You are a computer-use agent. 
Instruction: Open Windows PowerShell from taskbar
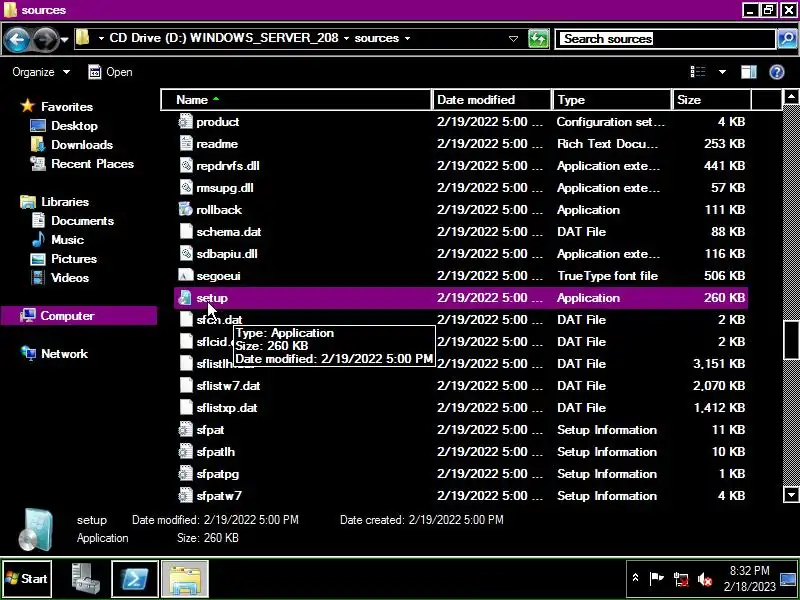click(x=135, y=579)
